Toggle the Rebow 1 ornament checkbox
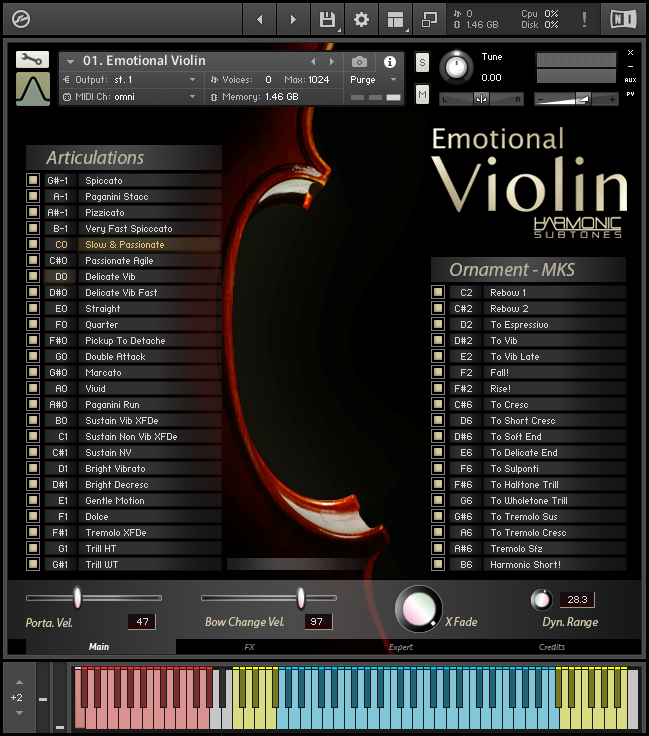The image size is (649, 736). coord(438,292)
